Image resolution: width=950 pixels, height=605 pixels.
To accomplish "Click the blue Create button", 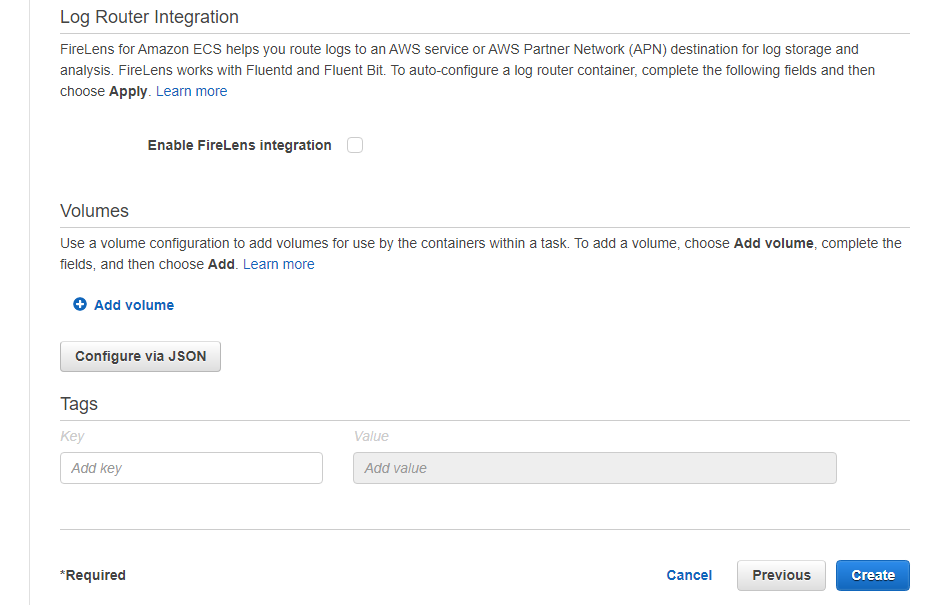I will coord(872,575).
